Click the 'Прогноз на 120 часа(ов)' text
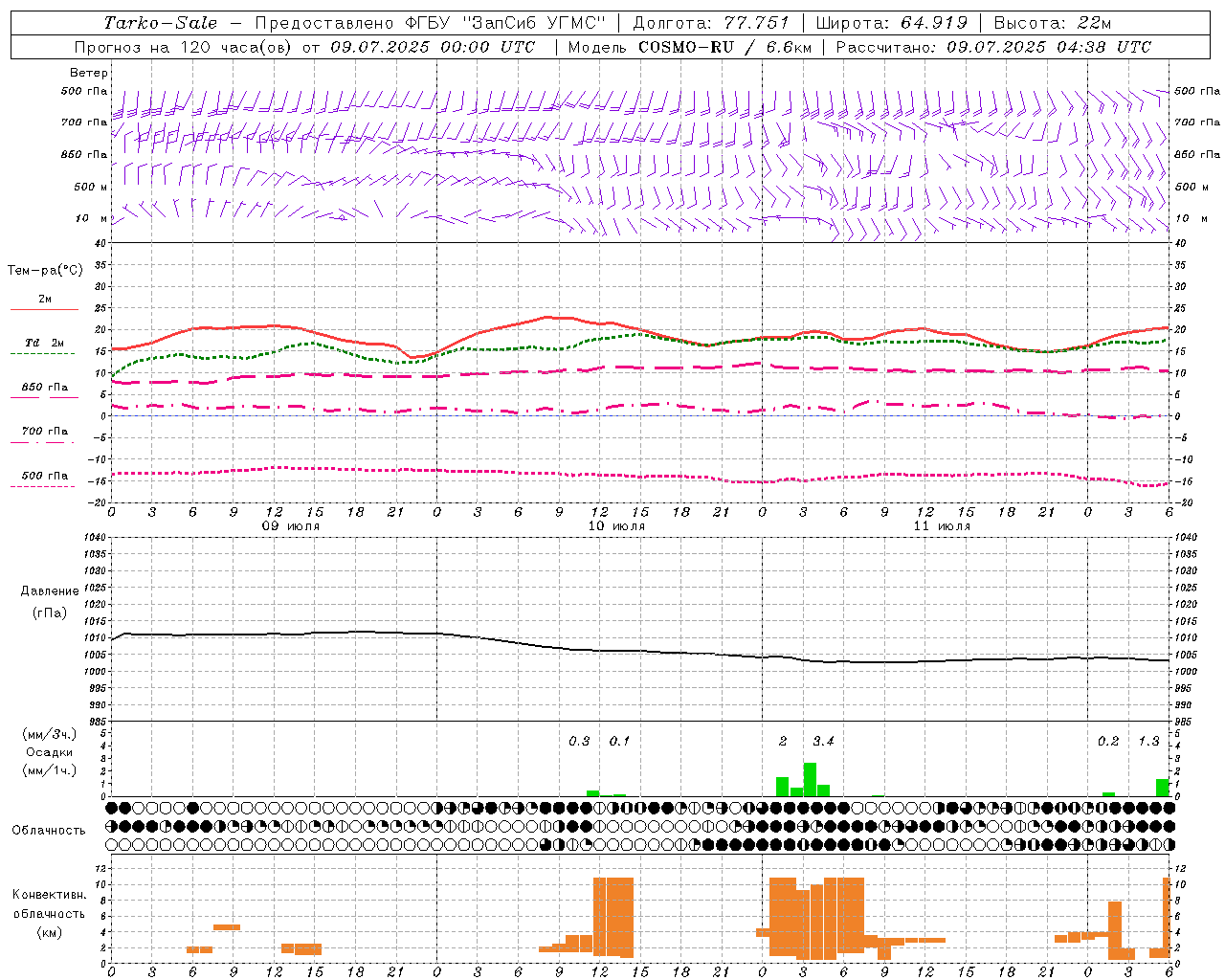This screenshot has height=980, width=1225. pos(184,47)
